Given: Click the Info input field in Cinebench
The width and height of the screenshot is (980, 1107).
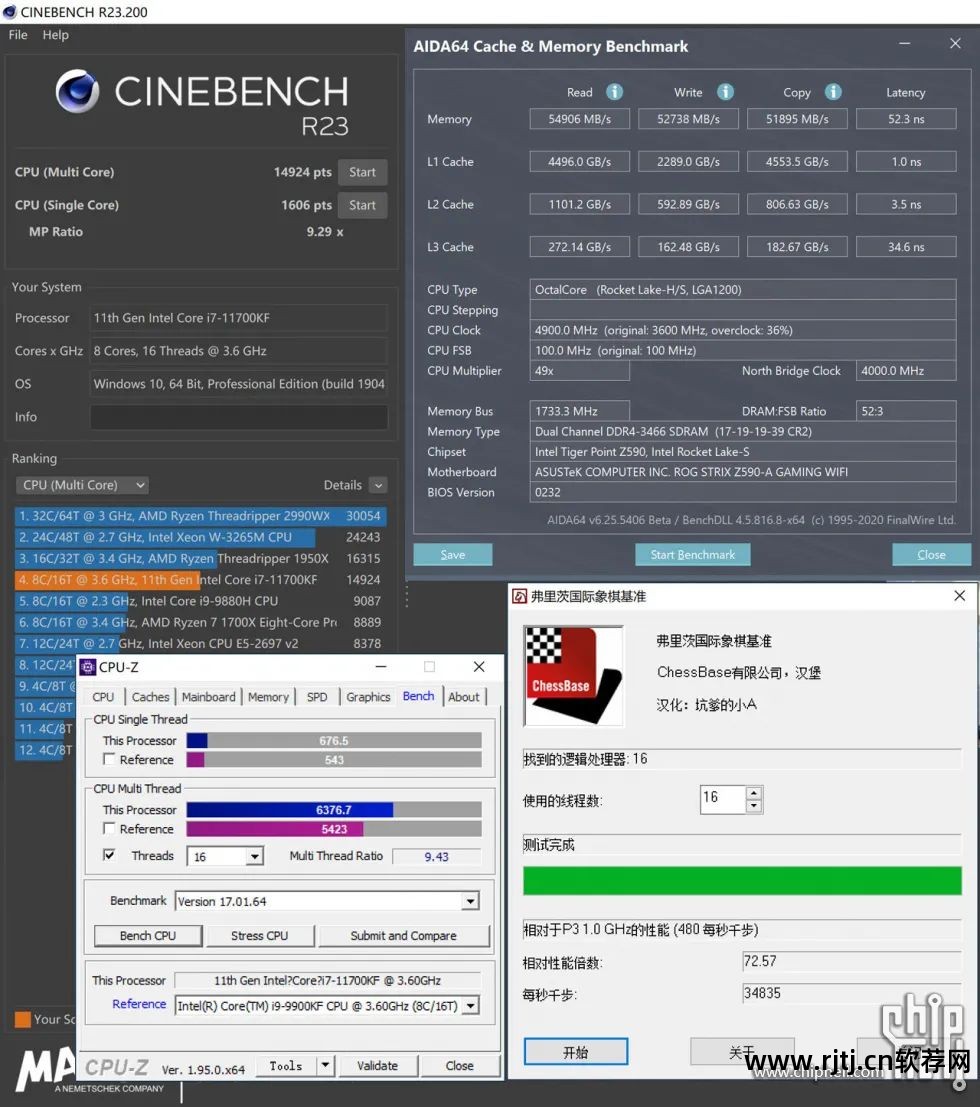Looking at the screenshot, I should (239, 417).
